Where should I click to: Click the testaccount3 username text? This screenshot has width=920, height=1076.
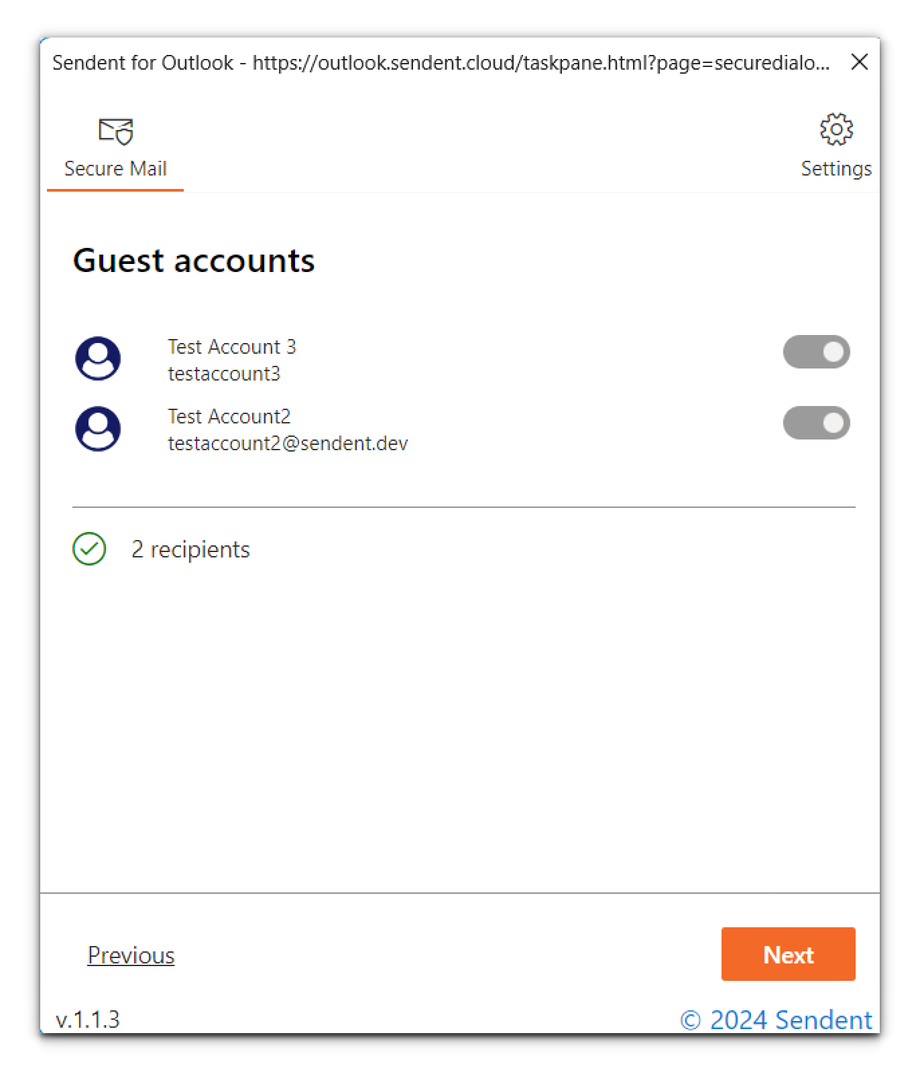pos(224,374)
